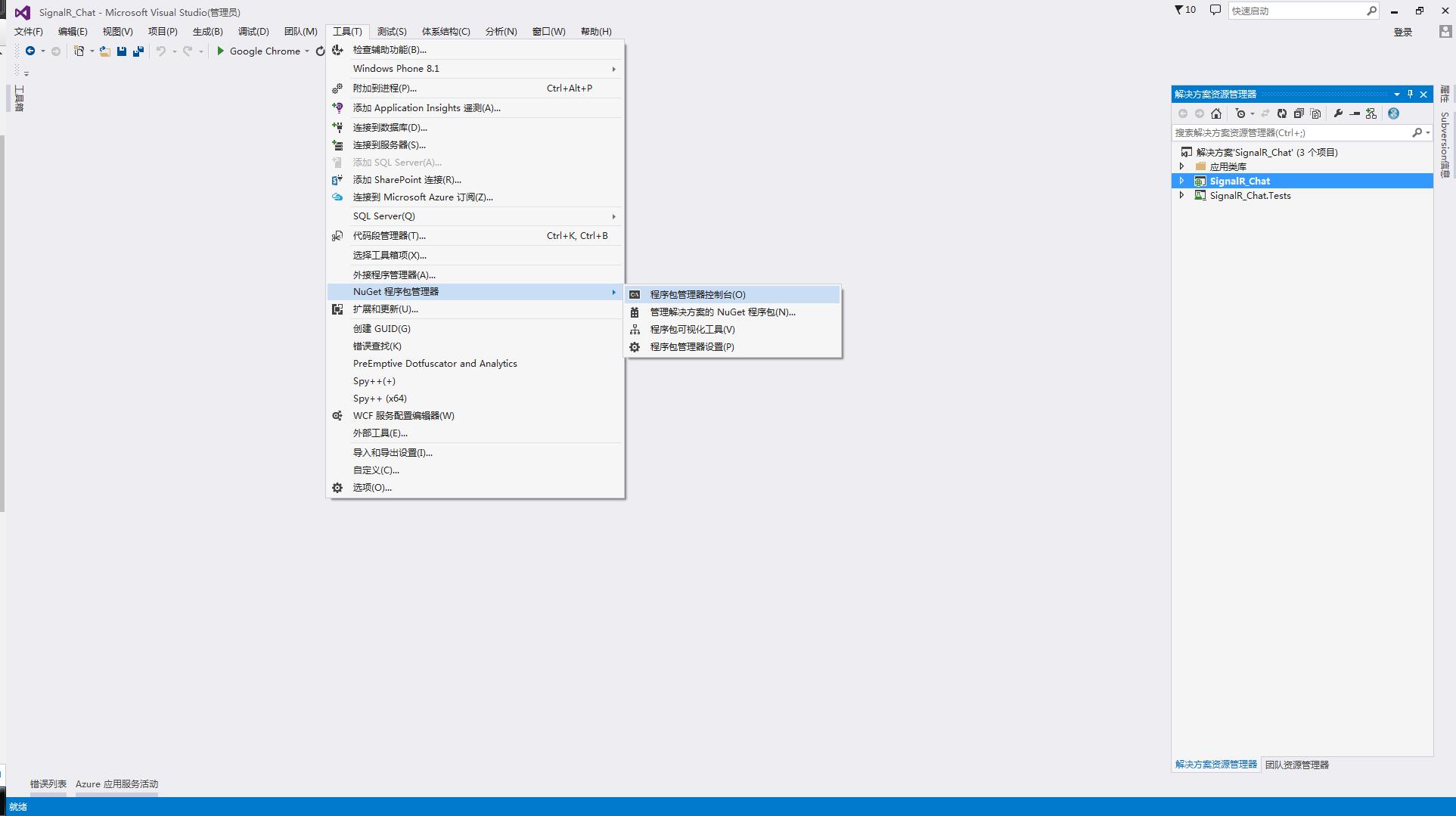The height and width of the screenshot is (816, 1456).
Task: Click the Quick Launch search box
Action: coord(1304,11)
